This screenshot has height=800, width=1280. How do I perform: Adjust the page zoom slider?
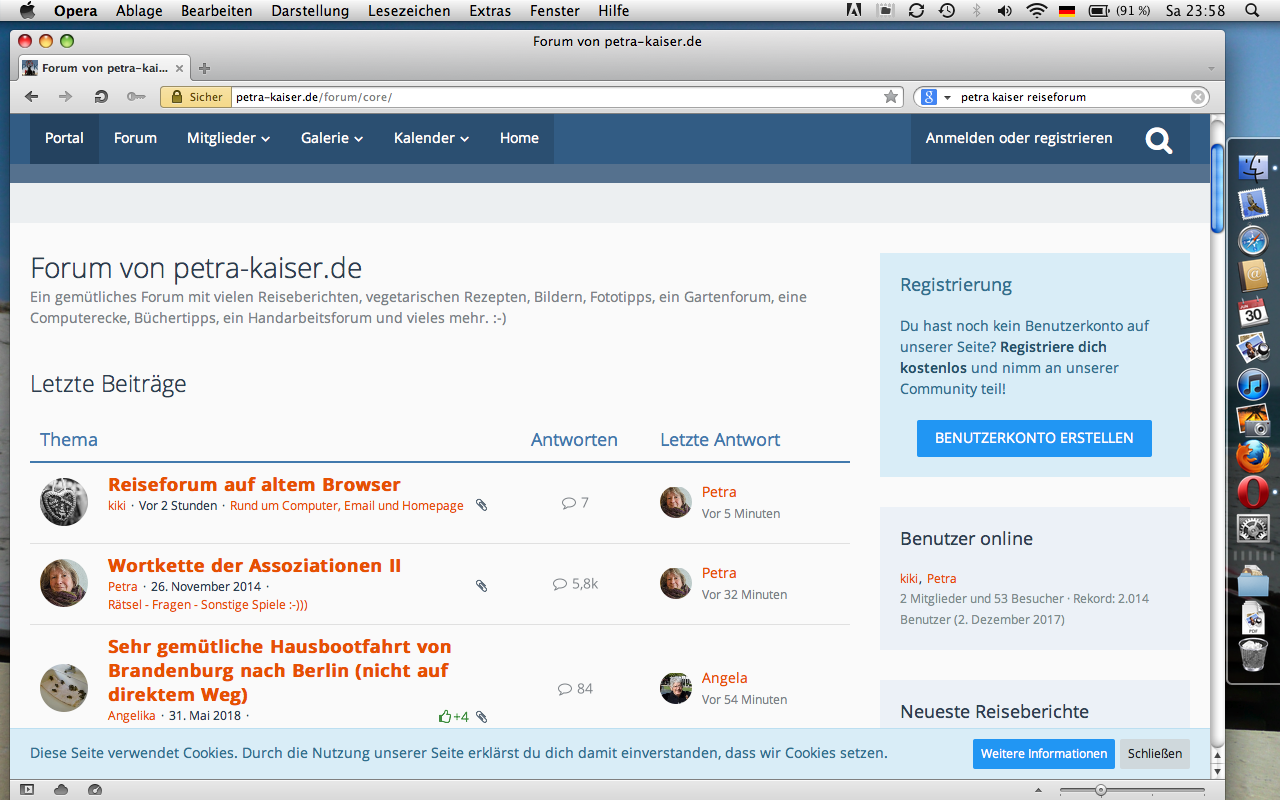1101,790
